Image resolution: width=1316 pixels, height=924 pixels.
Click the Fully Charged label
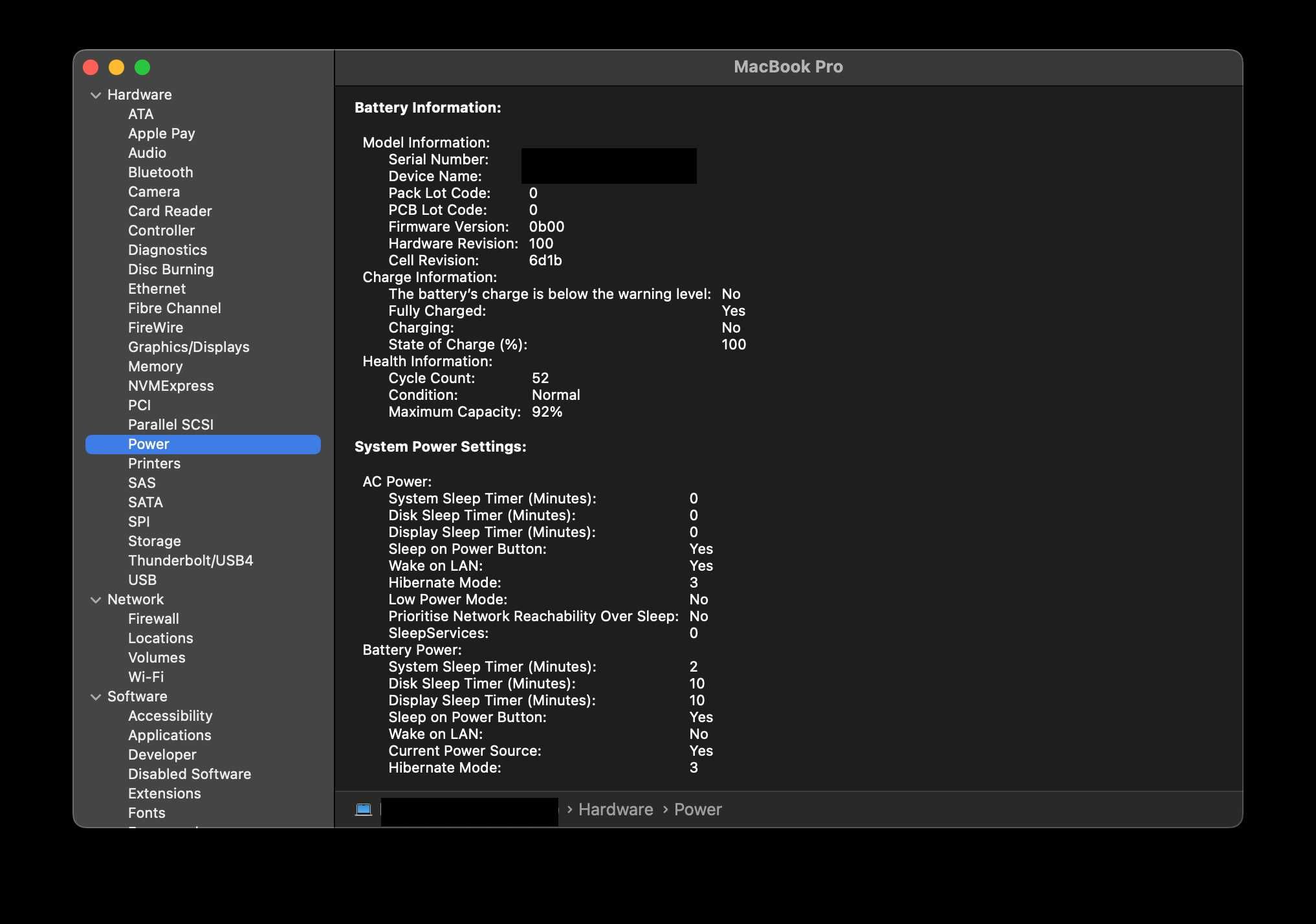tap(437, 311)
